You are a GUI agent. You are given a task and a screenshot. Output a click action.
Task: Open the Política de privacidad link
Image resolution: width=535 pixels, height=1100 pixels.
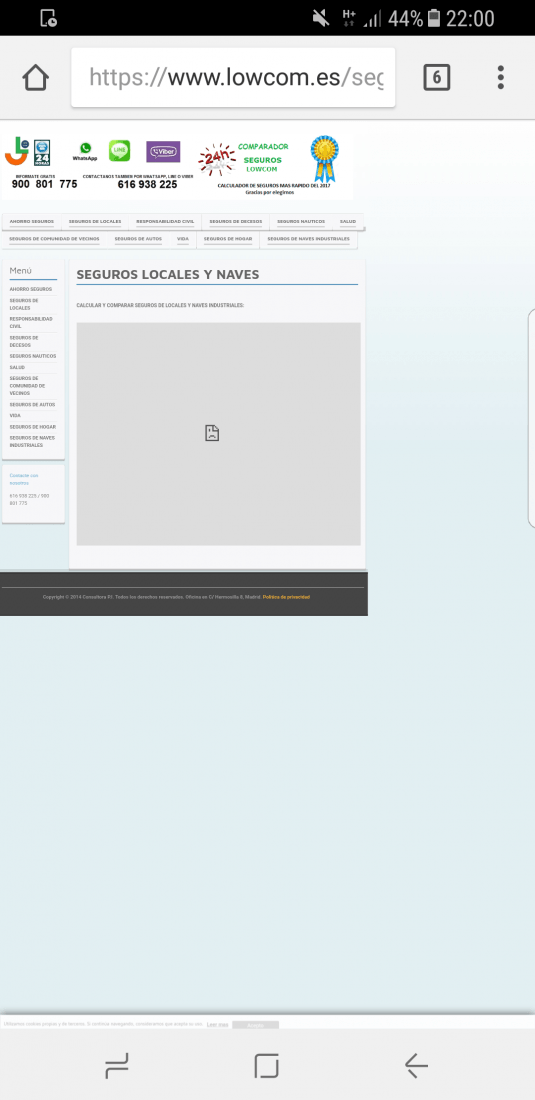pos(286,597)
